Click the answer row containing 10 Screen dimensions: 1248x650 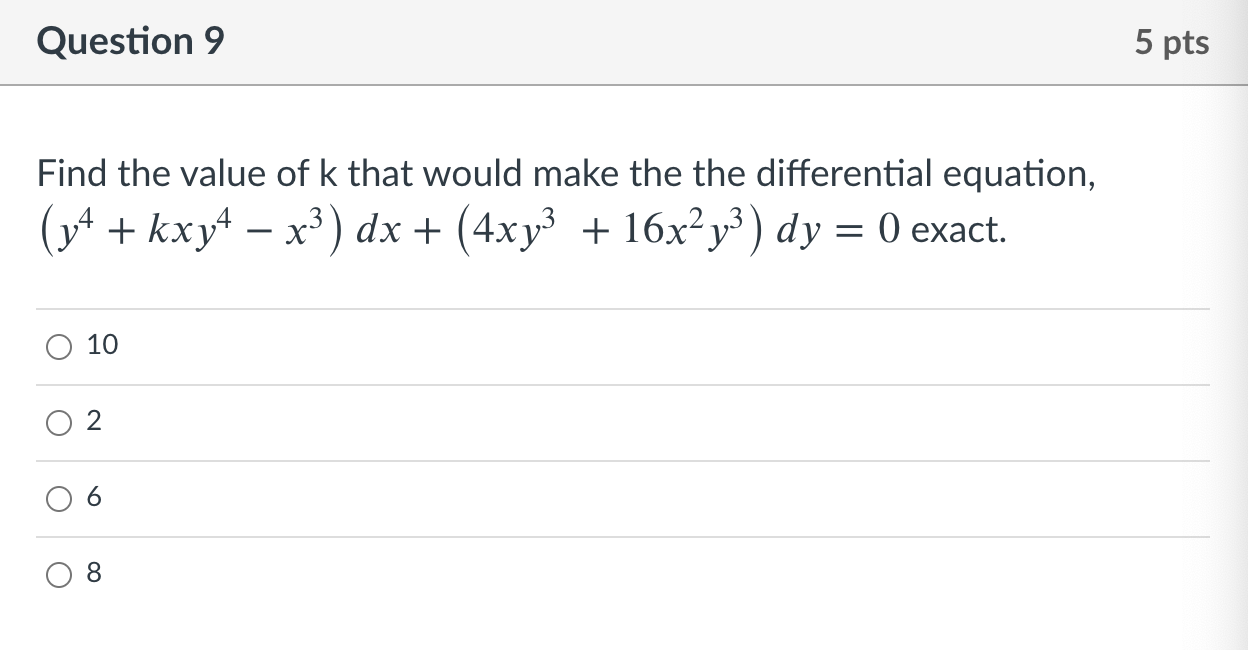point(400,346)
